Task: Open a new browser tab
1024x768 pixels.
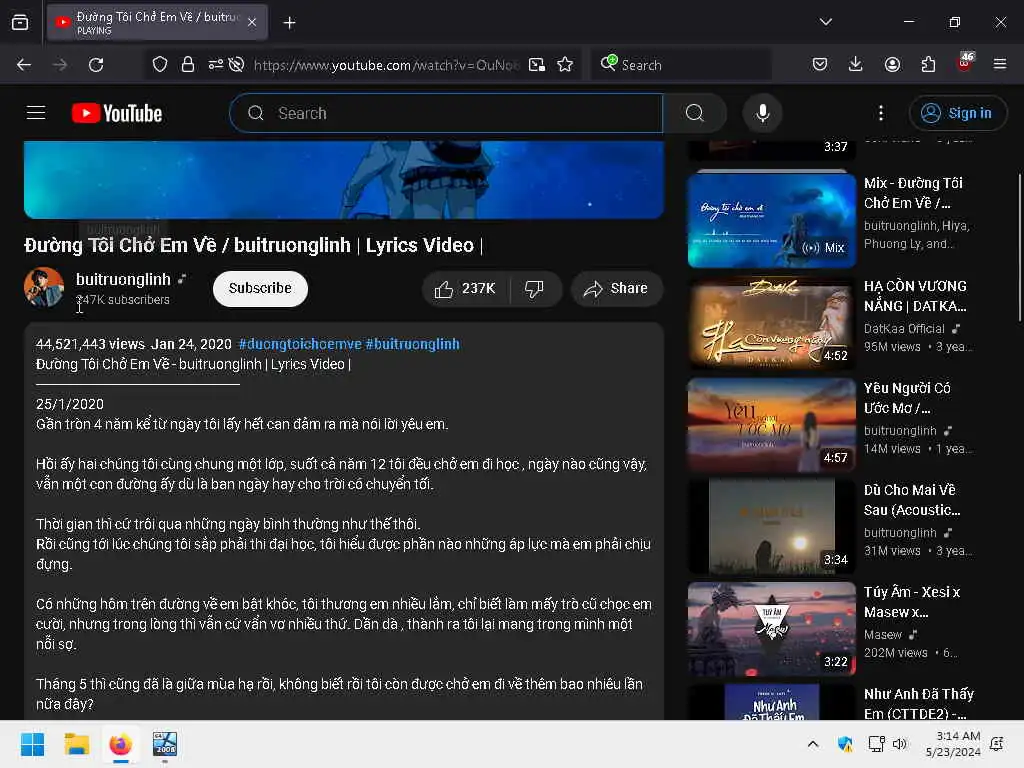Action: 289,23
